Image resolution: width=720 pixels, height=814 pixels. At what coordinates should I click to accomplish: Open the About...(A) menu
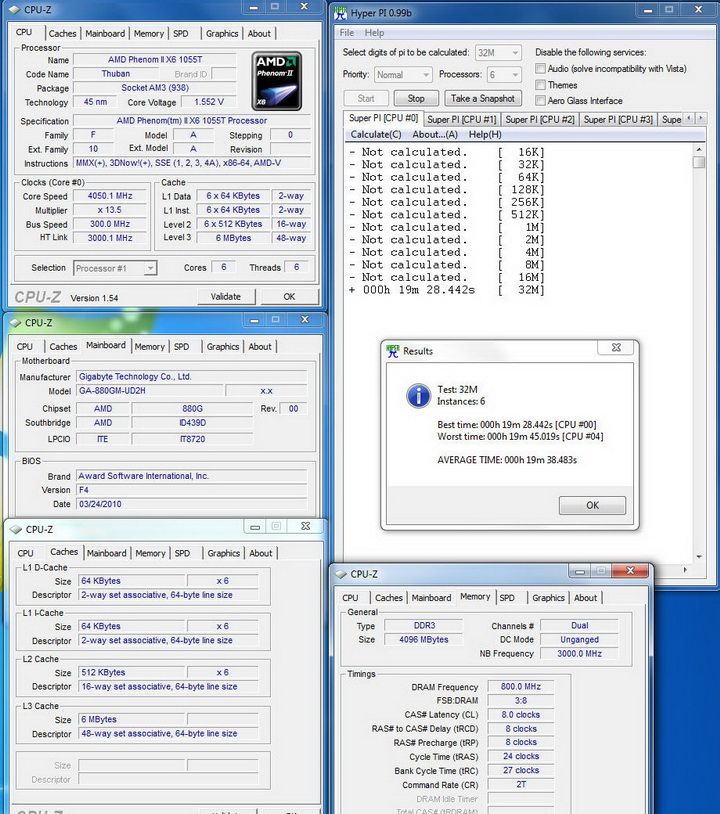435,134
